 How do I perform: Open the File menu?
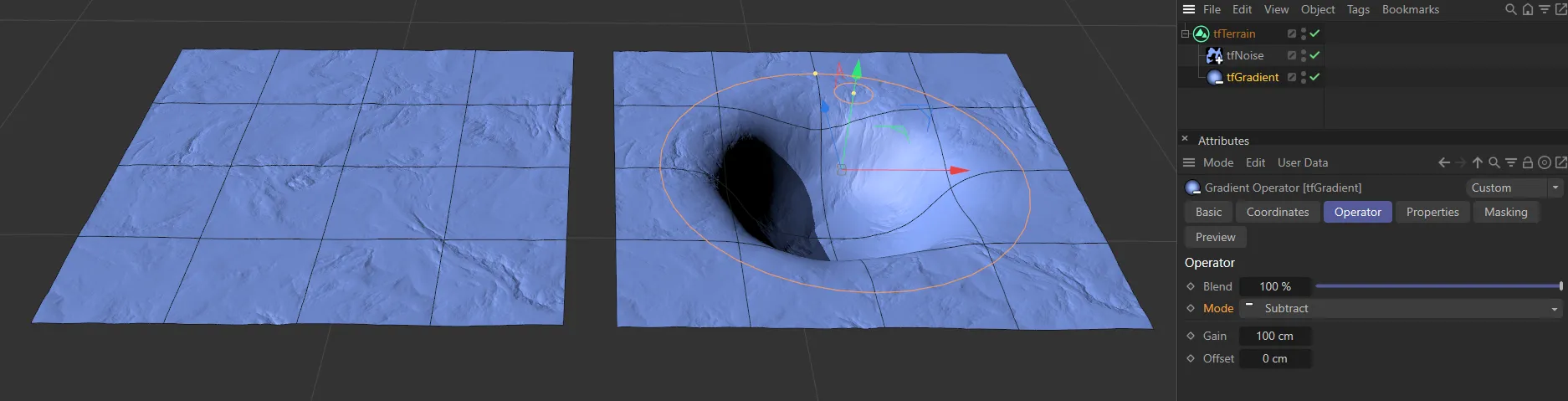(1212, 9)
